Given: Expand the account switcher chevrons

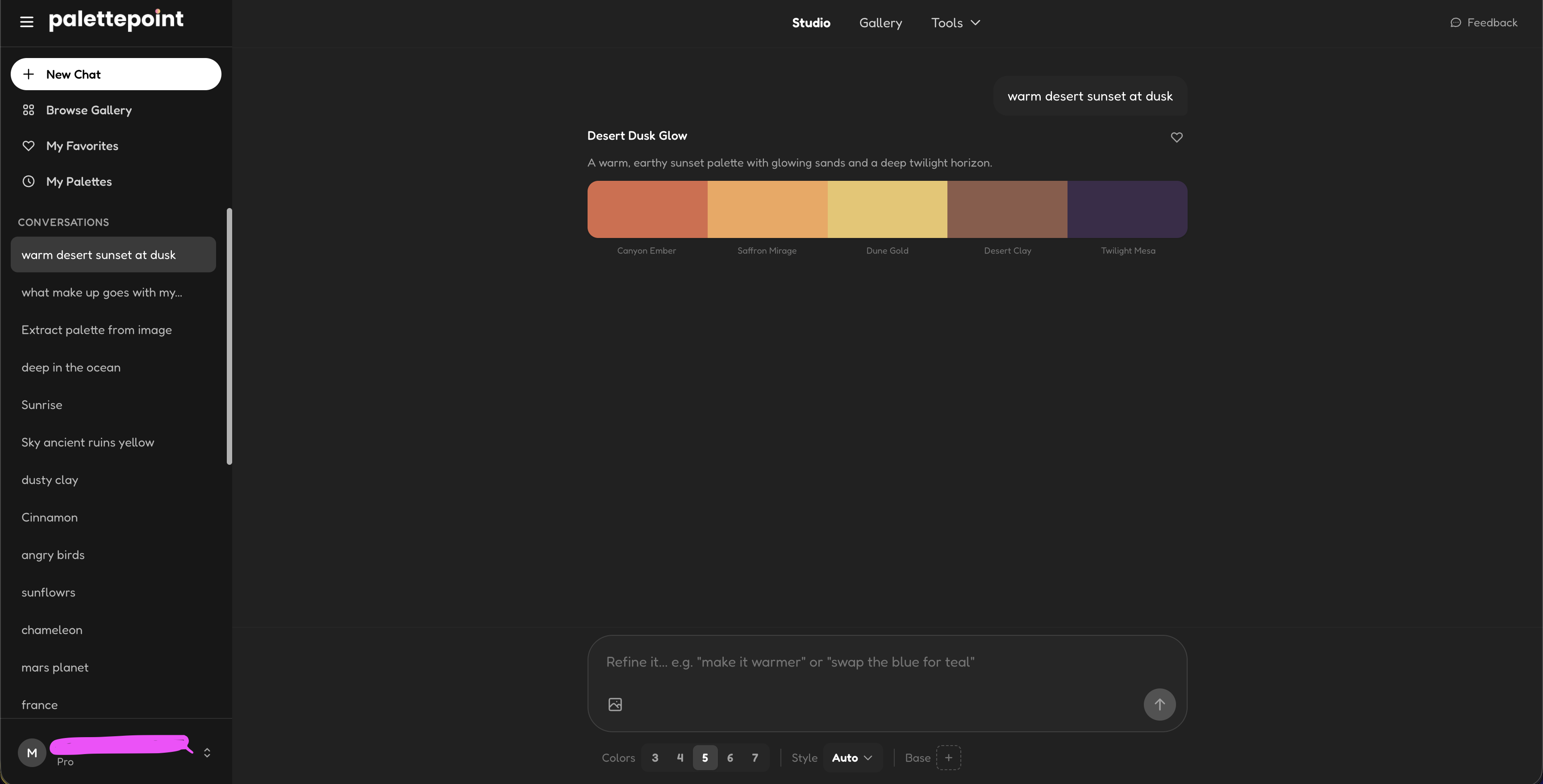Looking at the screenshot, I should coord(207,753).
